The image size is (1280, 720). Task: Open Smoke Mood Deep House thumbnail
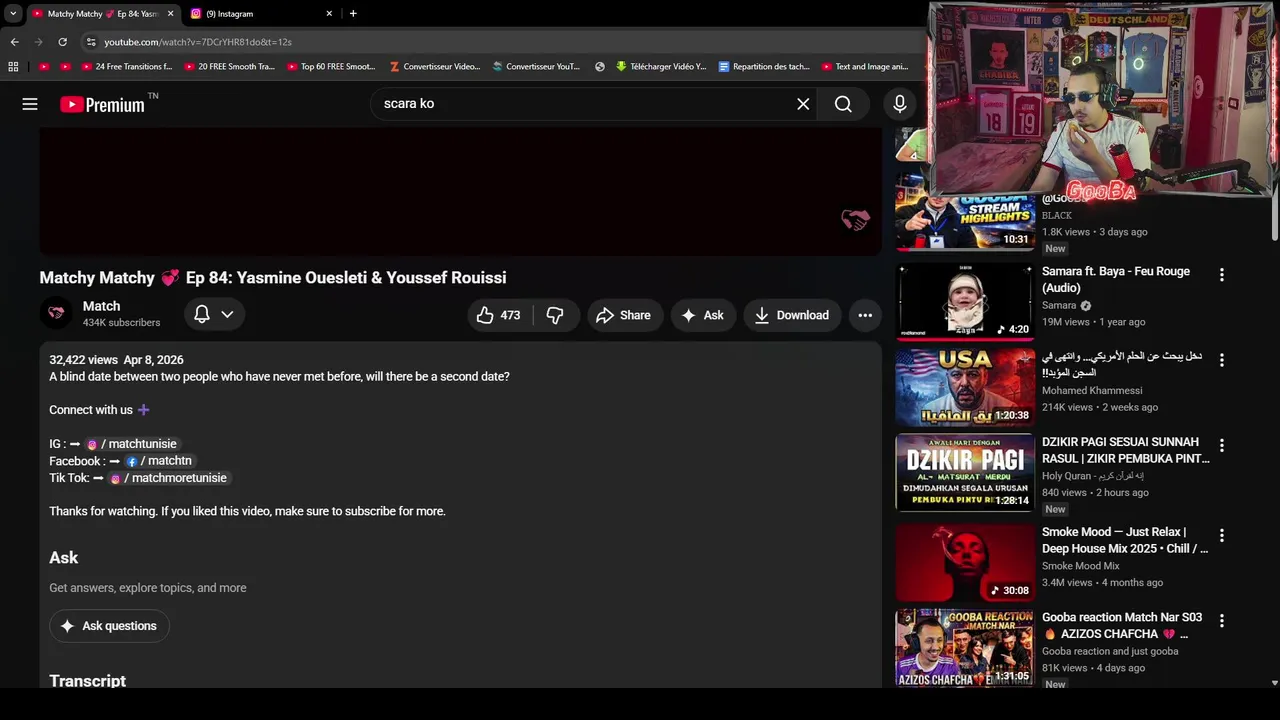pos(964,562)
